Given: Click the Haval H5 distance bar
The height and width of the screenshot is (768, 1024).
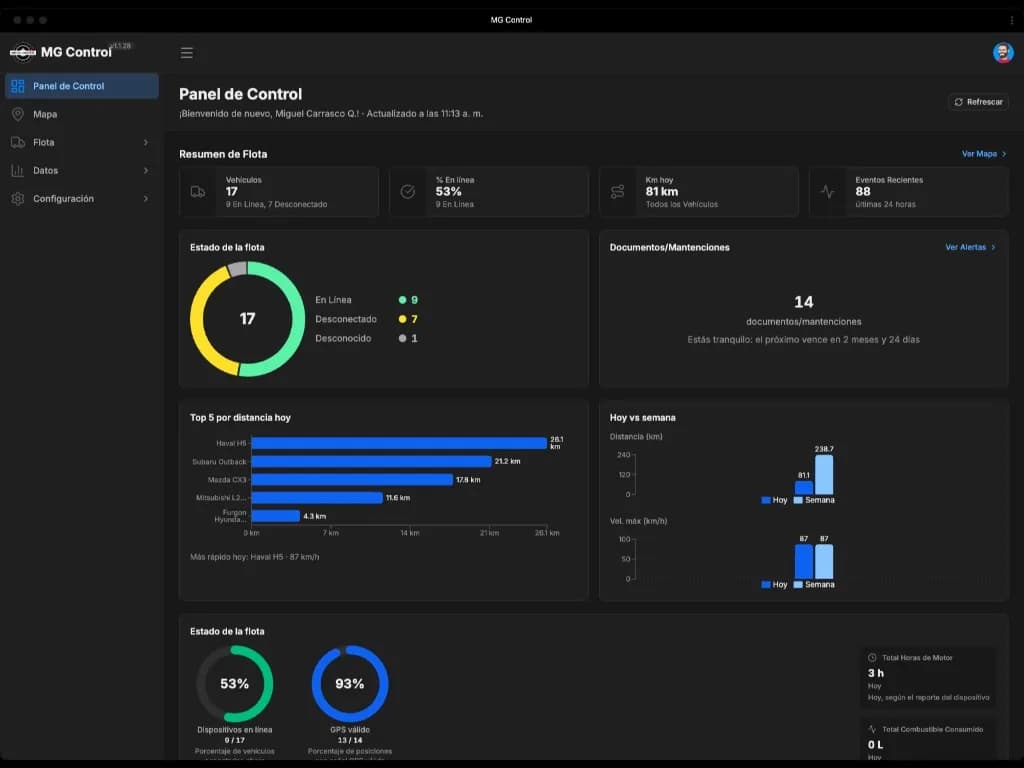Looking at the screenshot, I should coord(399,443).
